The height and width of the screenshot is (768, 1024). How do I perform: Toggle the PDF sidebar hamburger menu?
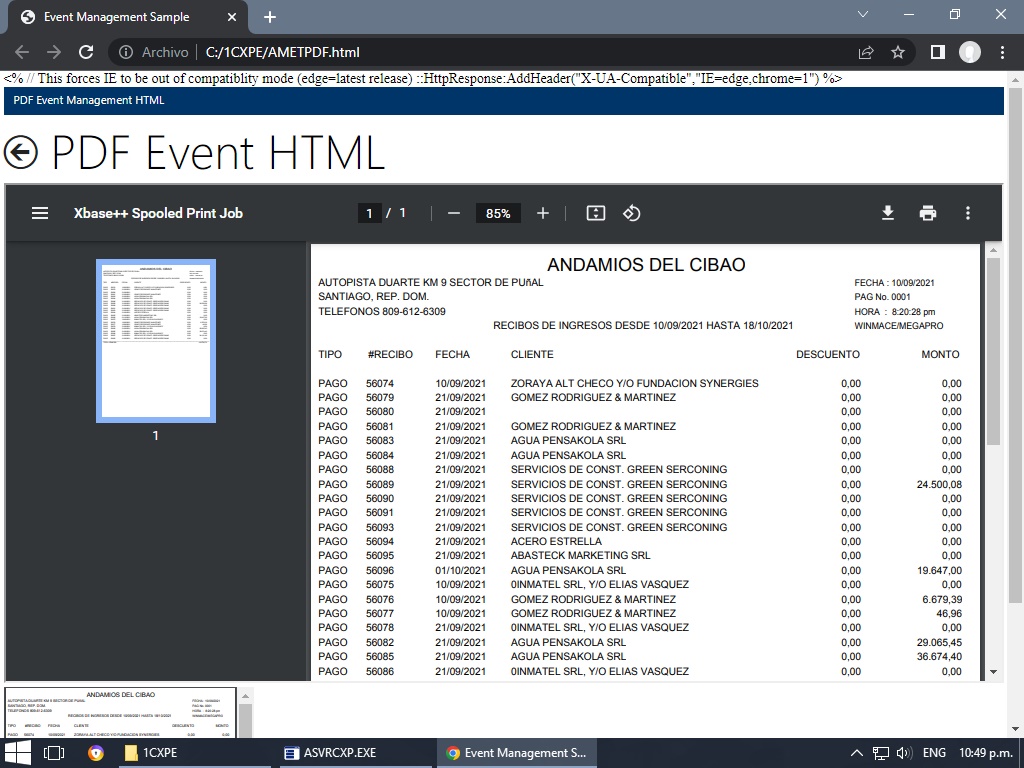click(x=40, y=213)
